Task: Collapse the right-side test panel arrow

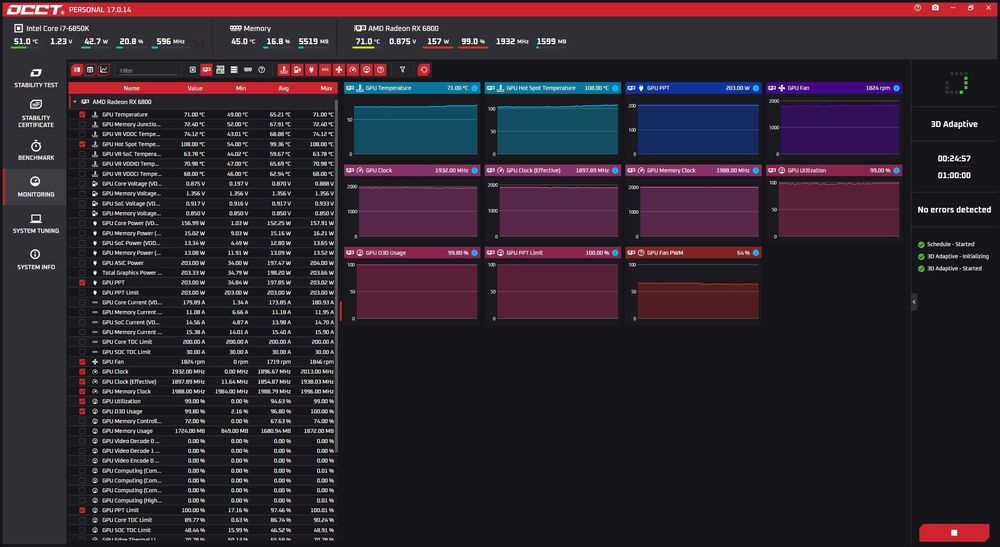Action: (914, 302)
